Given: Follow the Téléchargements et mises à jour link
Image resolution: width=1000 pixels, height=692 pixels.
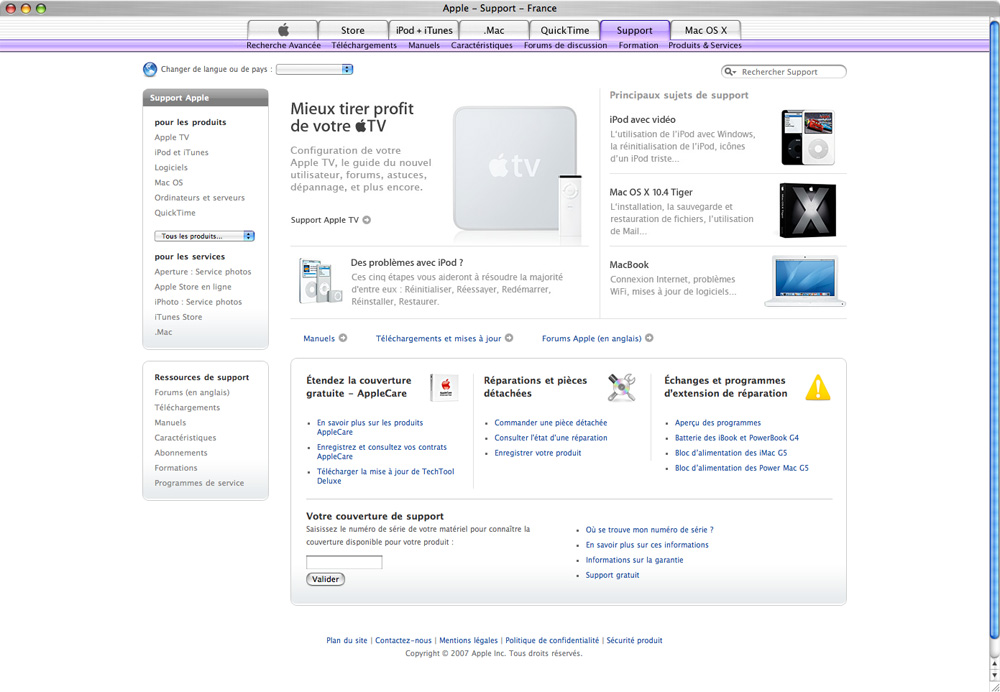Looking at the screenshot, I should point(438,339).
